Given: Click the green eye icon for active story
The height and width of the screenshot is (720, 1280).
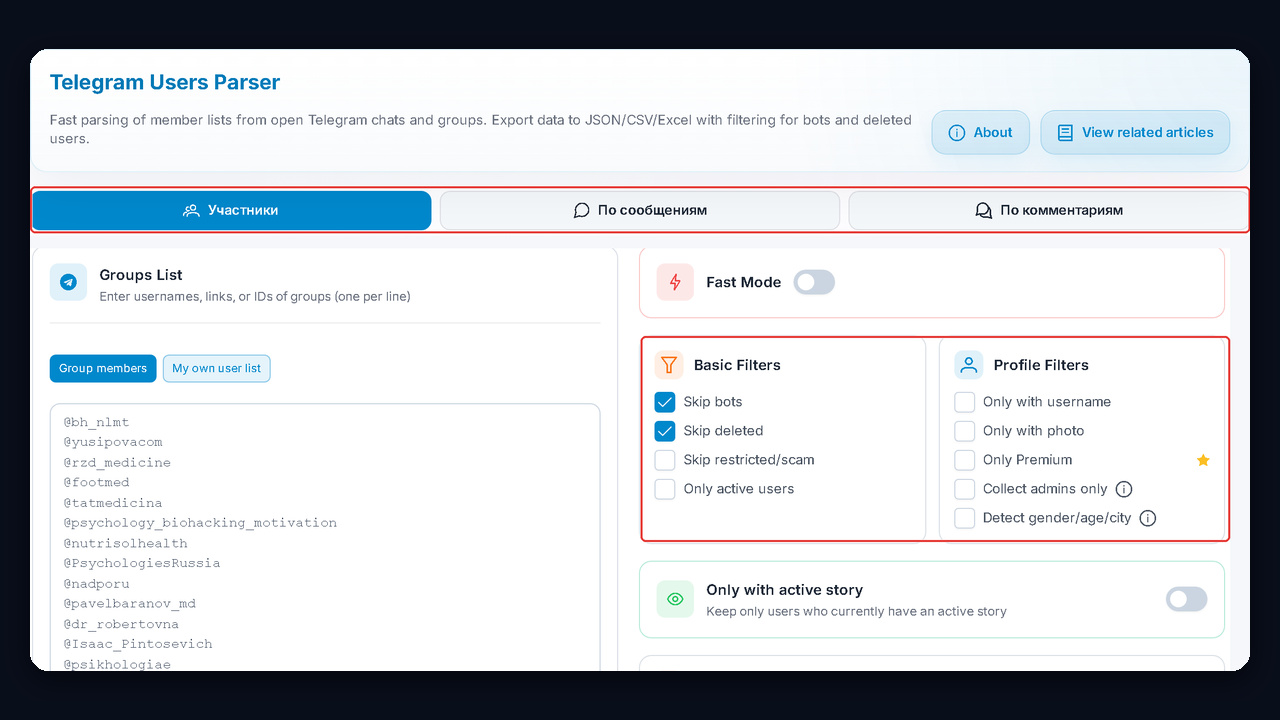Looking at the screenshot, I should pyautogui.click(x=675, y=599).
